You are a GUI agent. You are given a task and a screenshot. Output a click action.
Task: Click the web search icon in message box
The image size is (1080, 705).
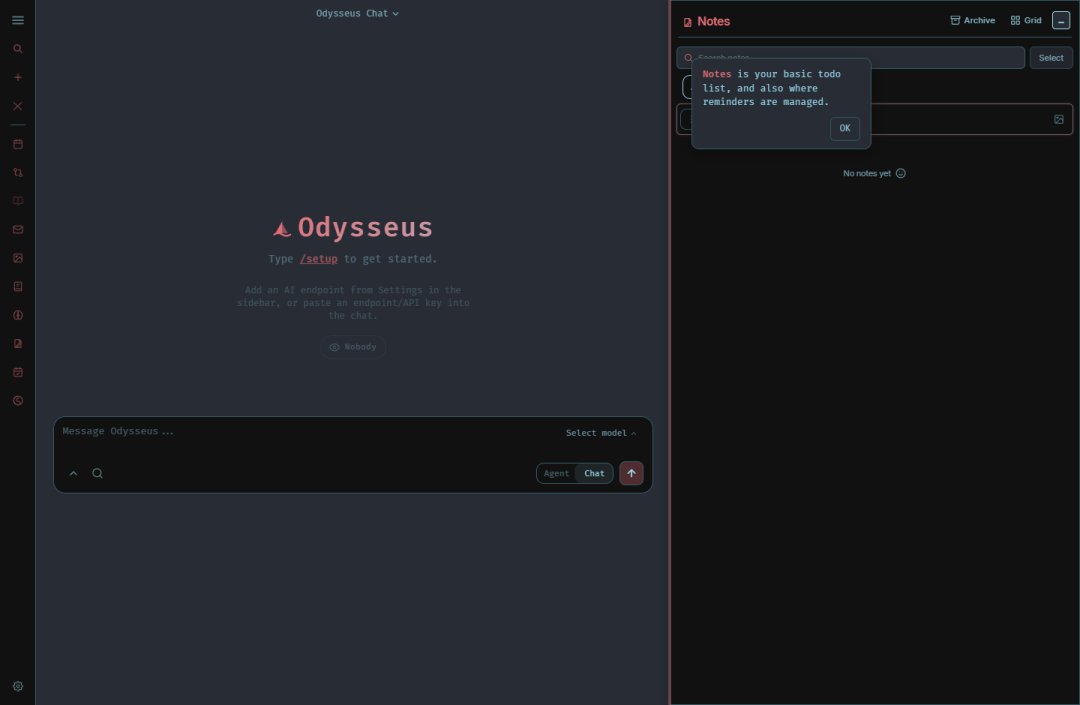pyautogui.click(x=98, y=473)
